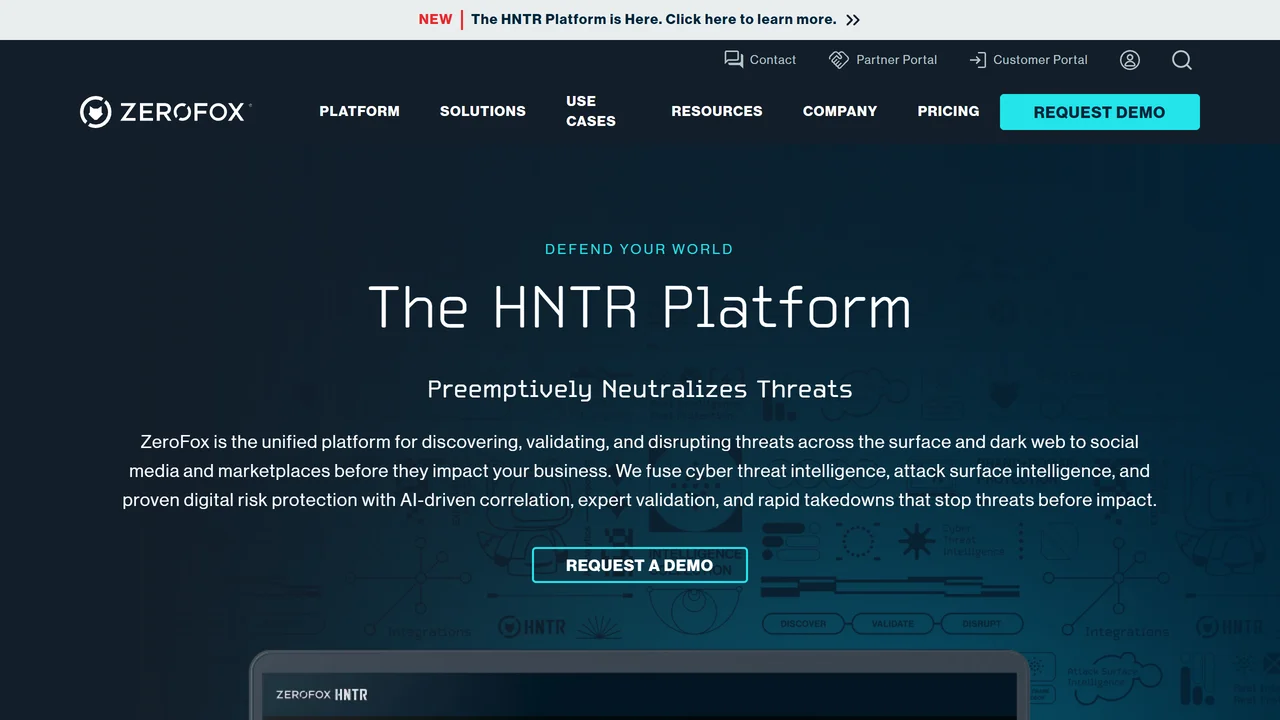1280x720 pixels.
Task: Go home via the ZeroFox logo
Action: pos(166,112)
